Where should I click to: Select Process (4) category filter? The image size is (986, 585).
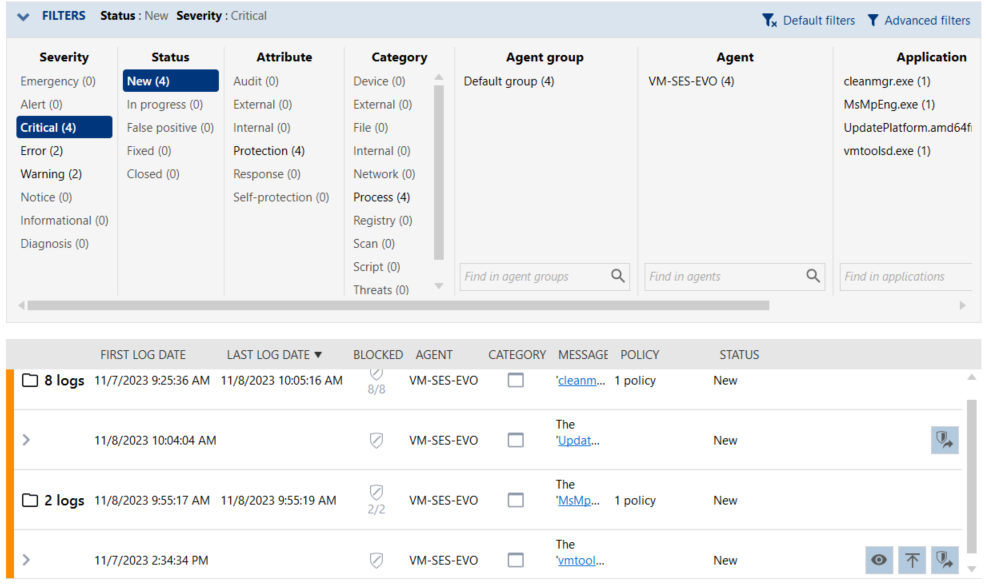tap(382, 198)
